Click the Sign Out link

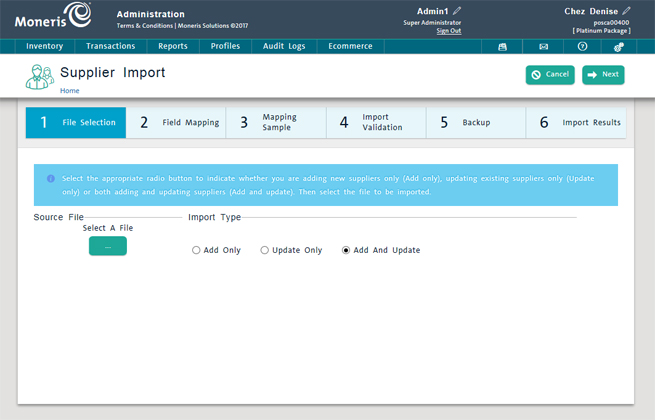pyautogui.click(x=433, y=31)
